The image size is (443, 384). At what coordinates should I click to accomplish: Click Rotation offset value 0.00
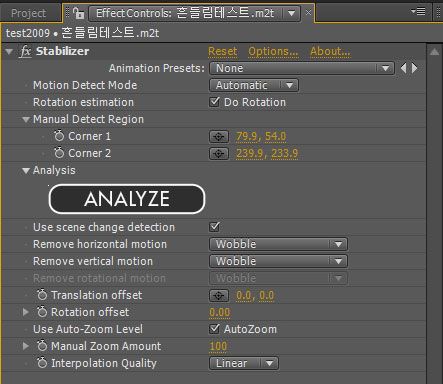tap(219, 312)
